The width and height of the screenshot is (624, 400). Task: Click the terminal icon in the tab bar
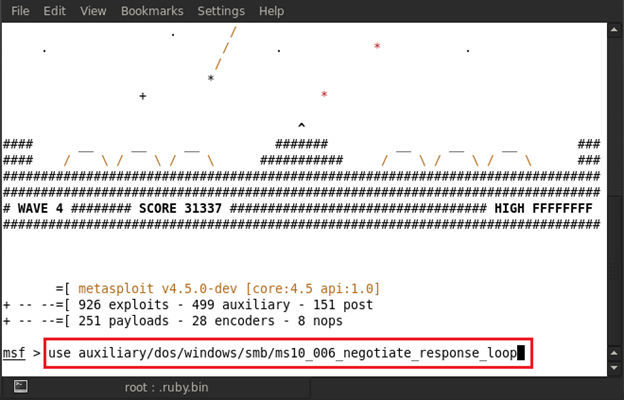pyautogui.click(x=20, y=386)
